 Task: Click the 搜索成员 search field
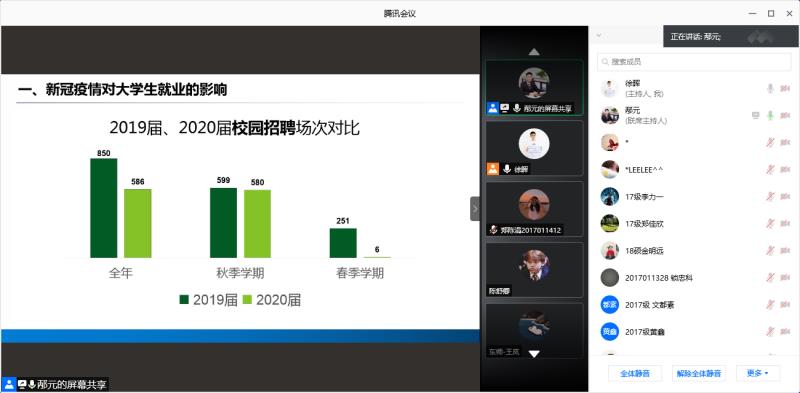click(x=694, y=62)
